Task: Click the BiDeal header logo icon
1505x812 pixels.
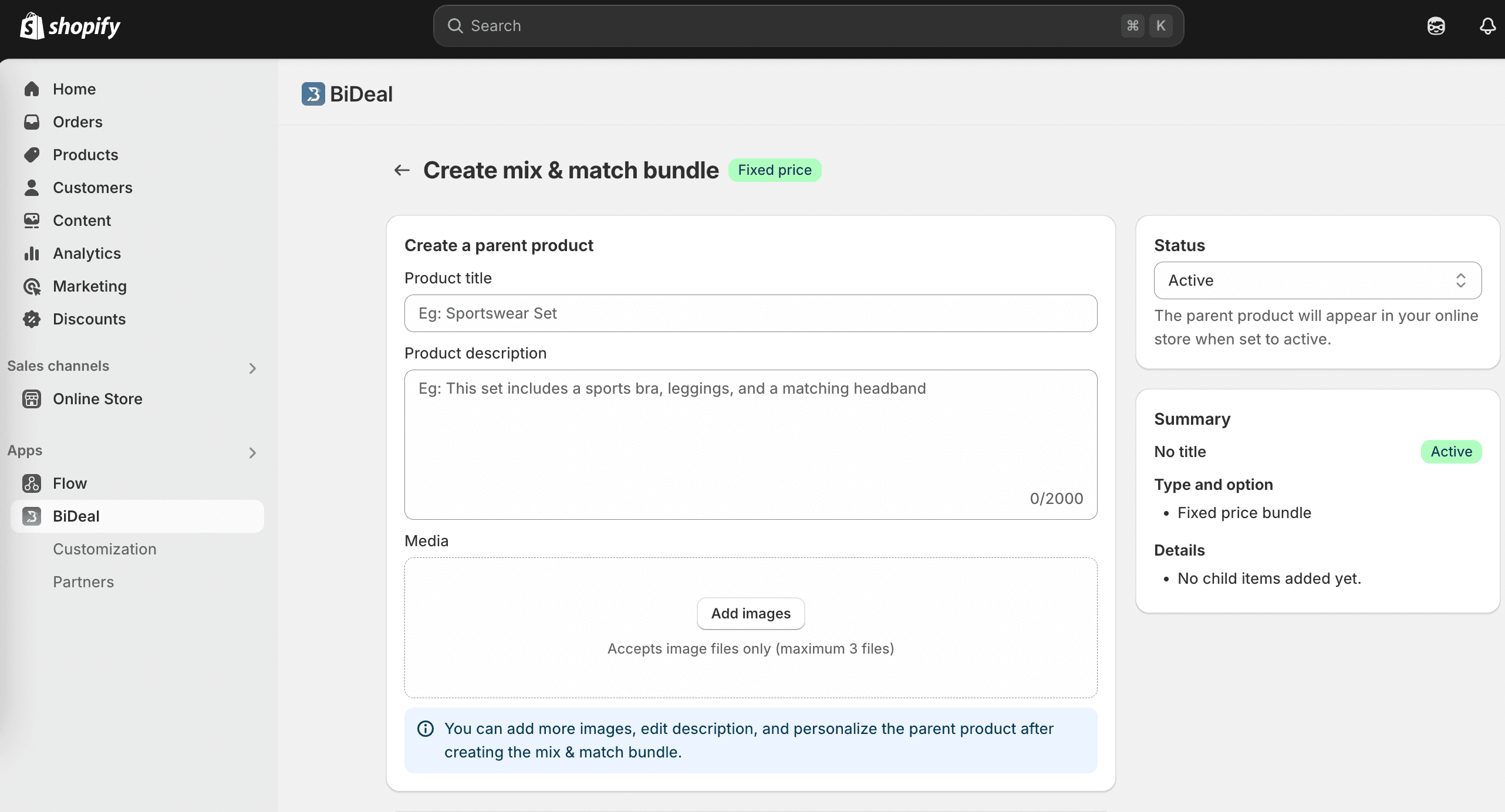Action: [313, 94]
